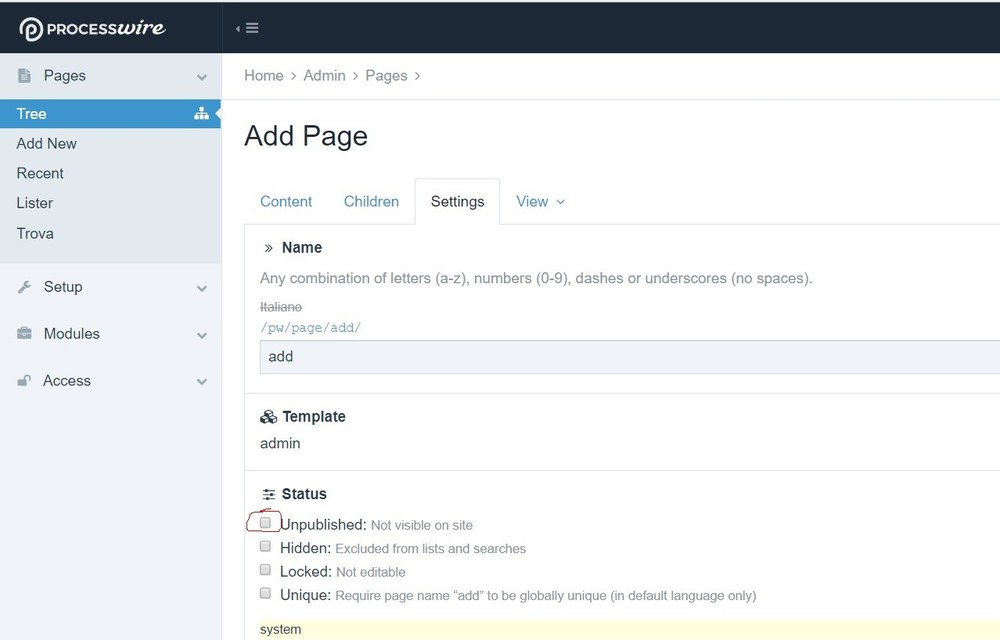Open Add New in sidebar
1000x640 pixels.
tap(47, 144)
